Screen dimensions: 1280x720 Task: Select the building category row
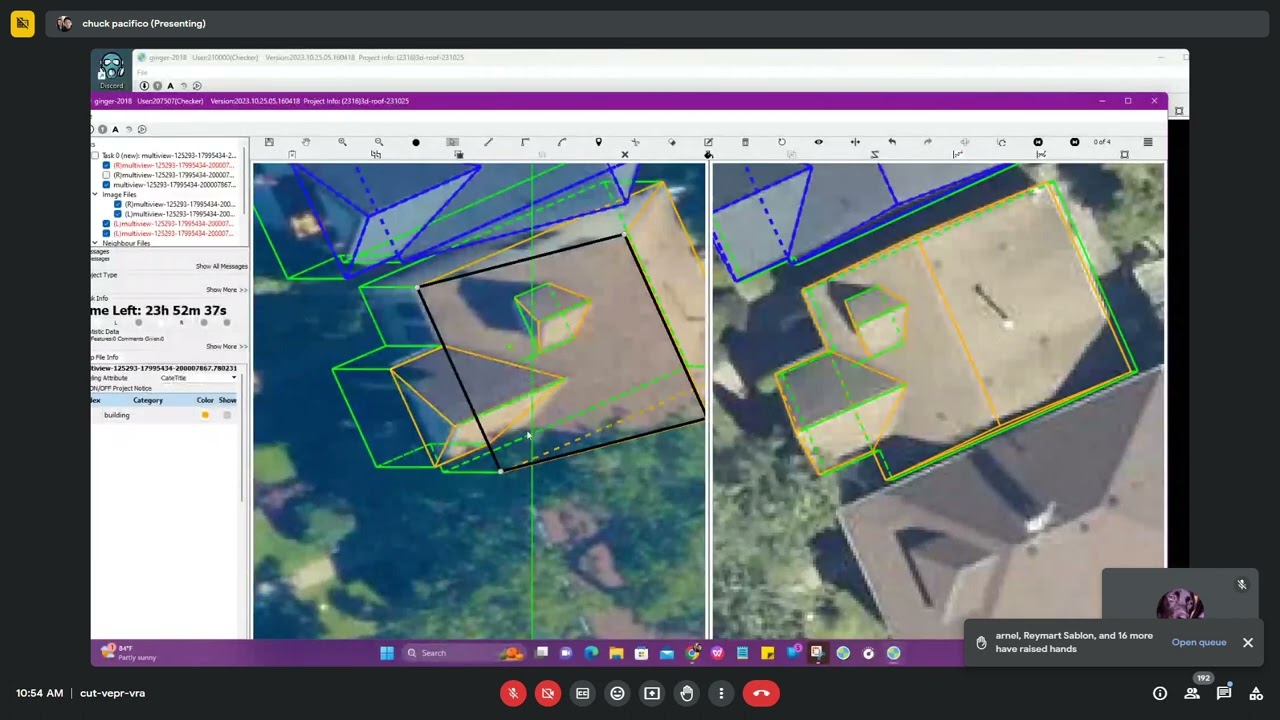165,415
